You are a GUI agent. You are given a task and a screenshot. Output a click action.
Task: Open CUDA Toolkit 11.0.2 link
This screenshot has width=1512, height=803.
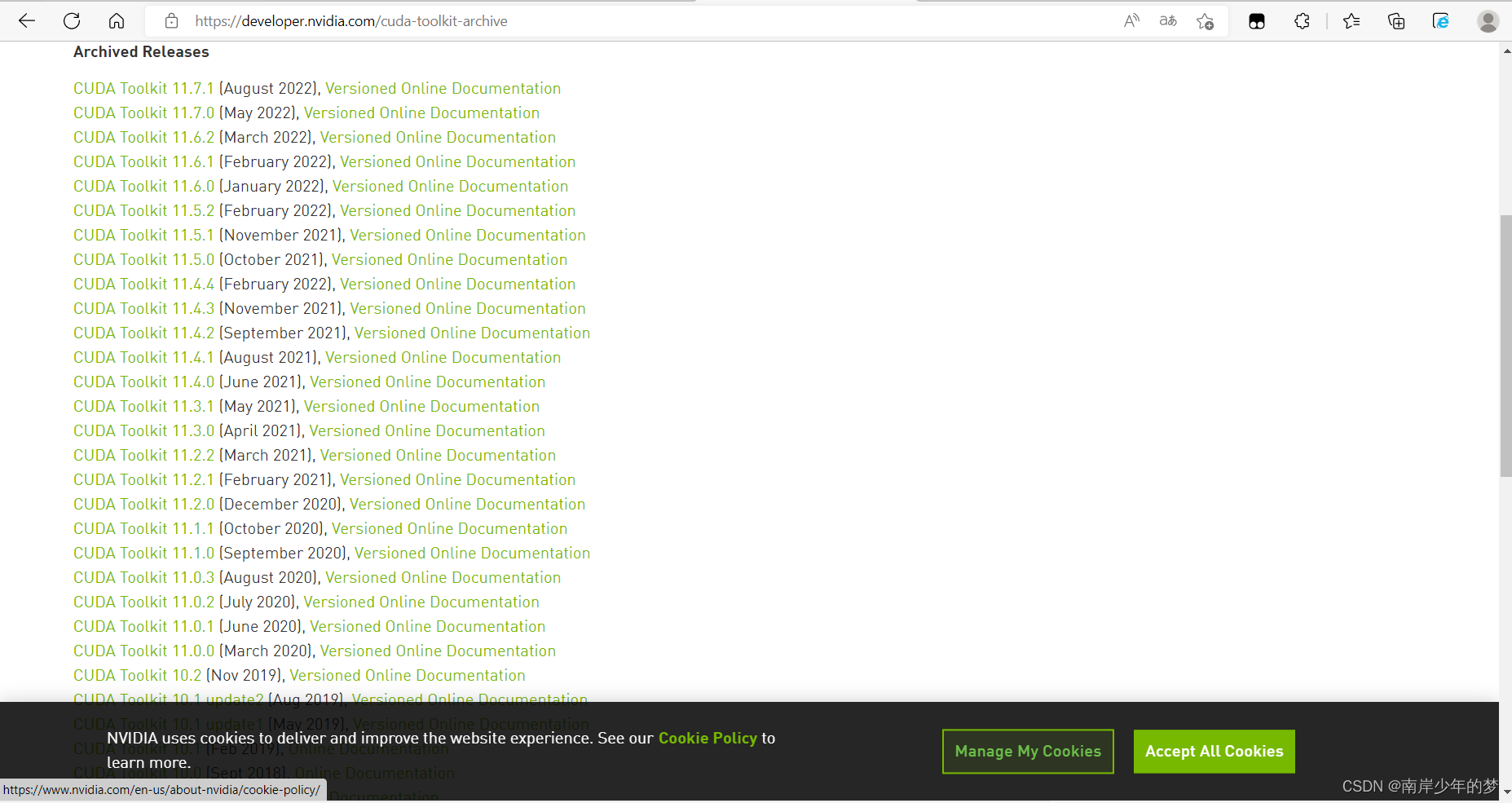coord(143,602)
